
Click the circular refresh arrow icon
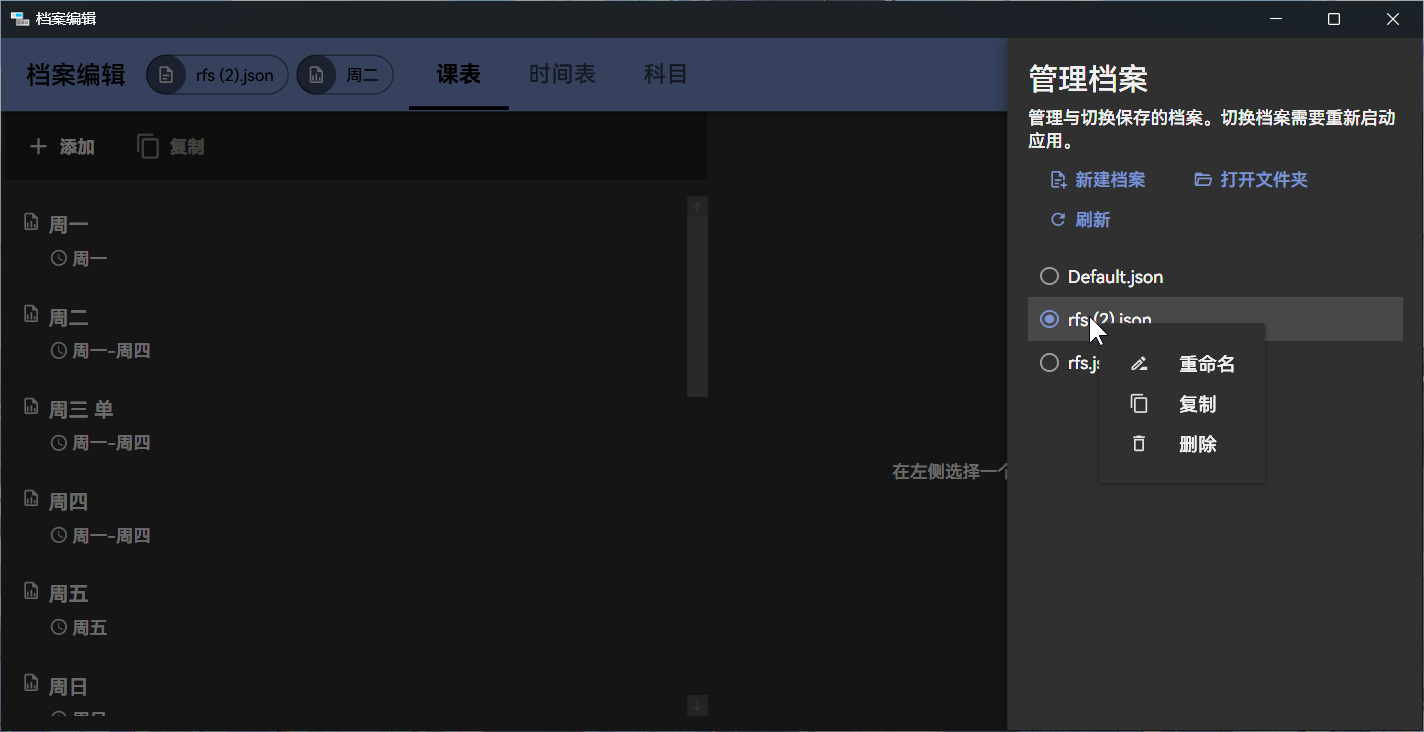click(1058, 220)
